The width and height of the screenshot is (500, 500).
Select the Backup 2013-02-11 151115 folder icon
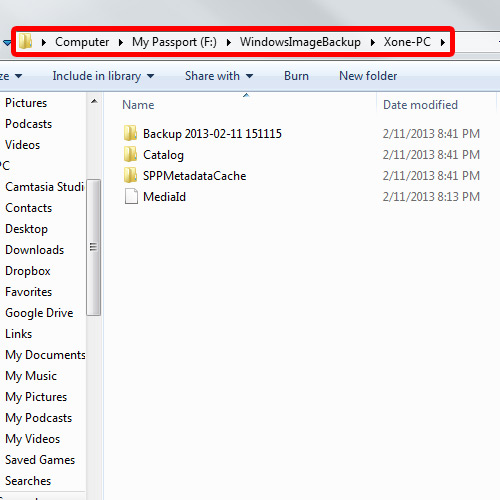(x=130, y=133)
